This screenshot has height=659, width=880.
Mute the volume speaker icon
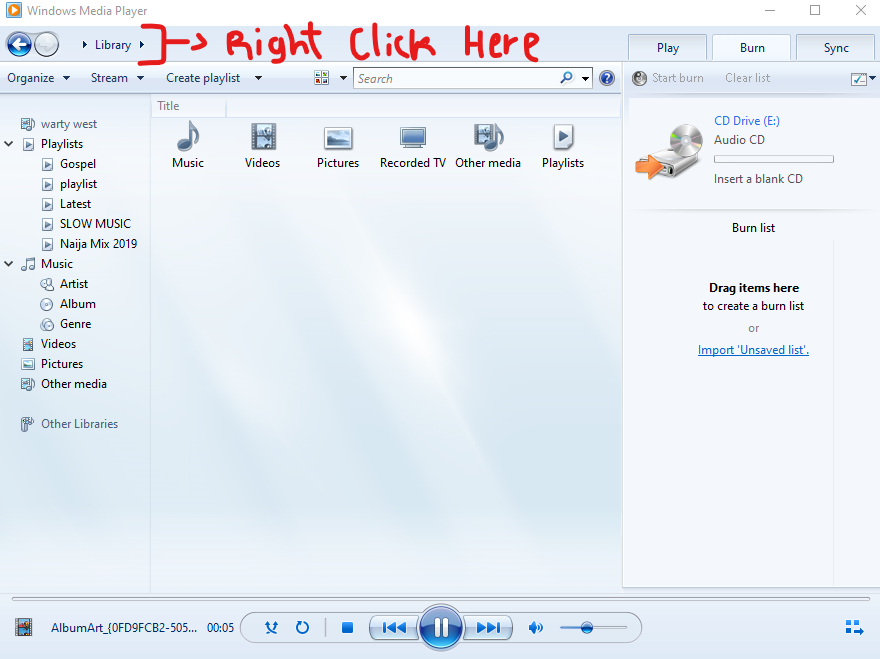pyautogui.click(x=535, y=628)
